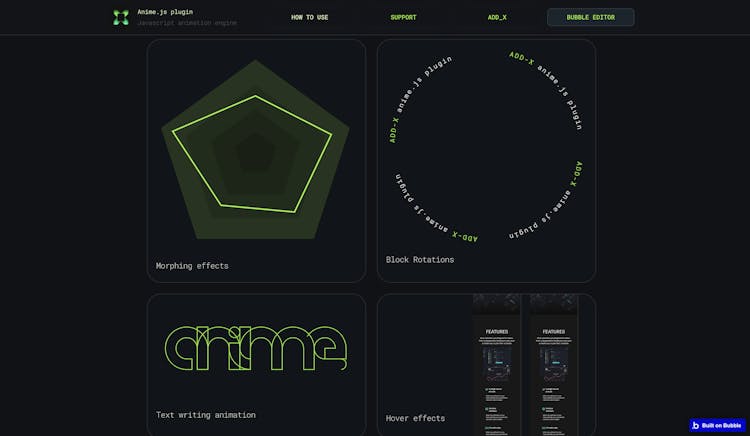Click the Anime.js plugin header title
This screenshot has height=436, width=750.
point(165,12)
